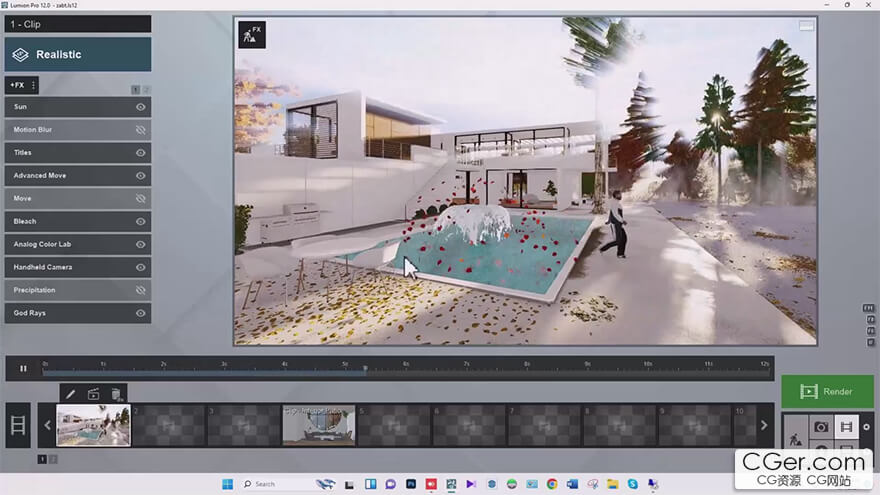Switch to effects page 2 tab
The width and height of the screenshot is (880, 495).
[146, 90]
